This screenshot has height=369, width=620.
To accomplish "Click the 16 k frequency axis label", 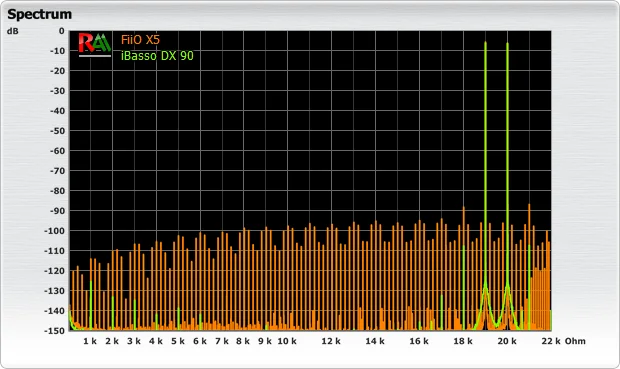I will (419, 341).
